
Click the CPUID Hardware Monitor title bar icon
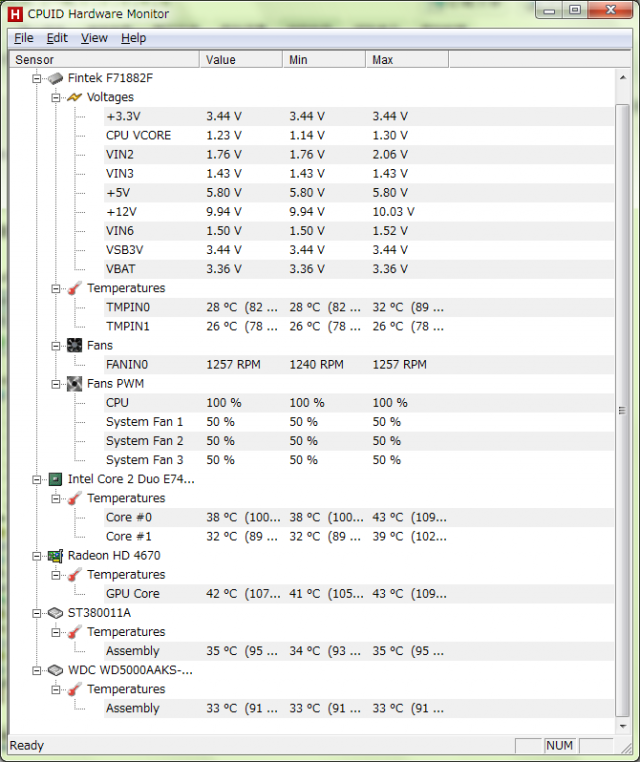15,14
